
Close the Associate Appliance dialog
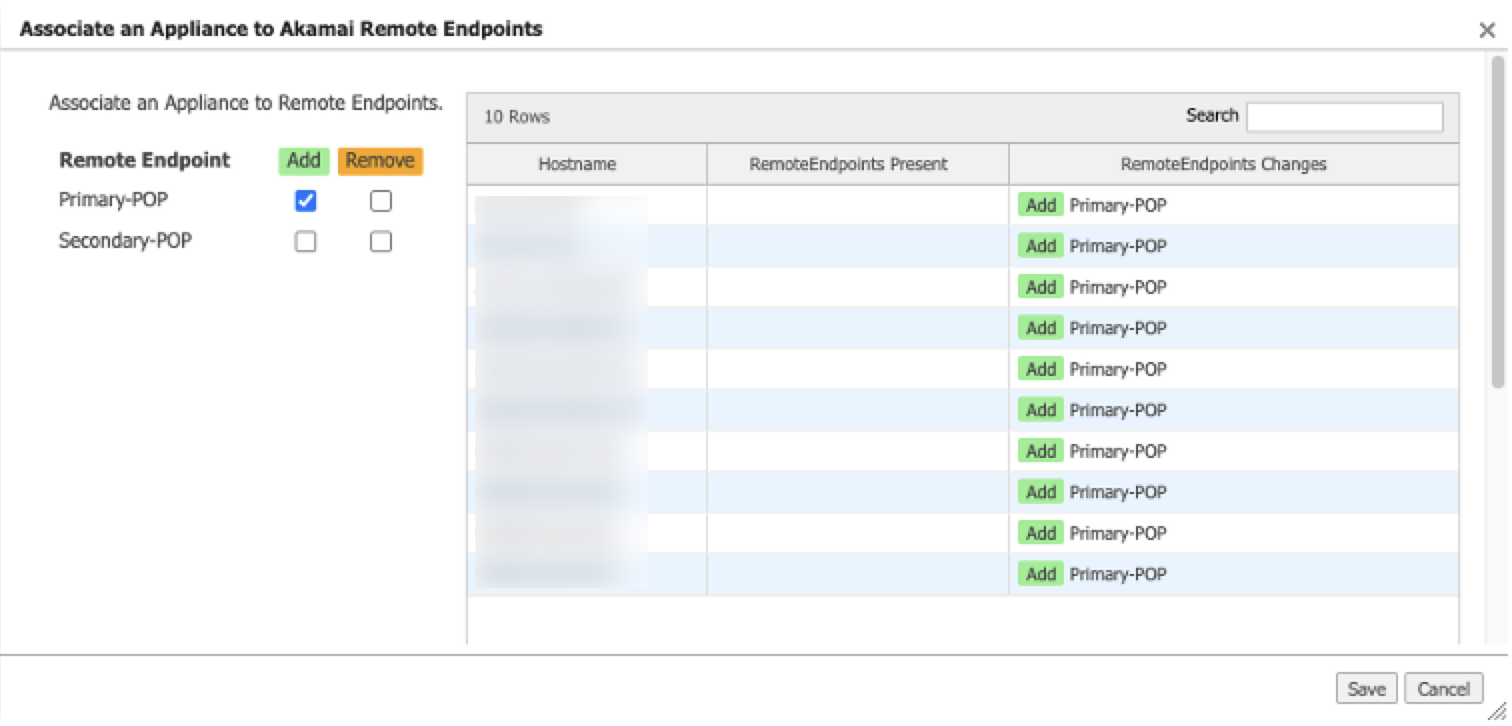click(1486, 31)
